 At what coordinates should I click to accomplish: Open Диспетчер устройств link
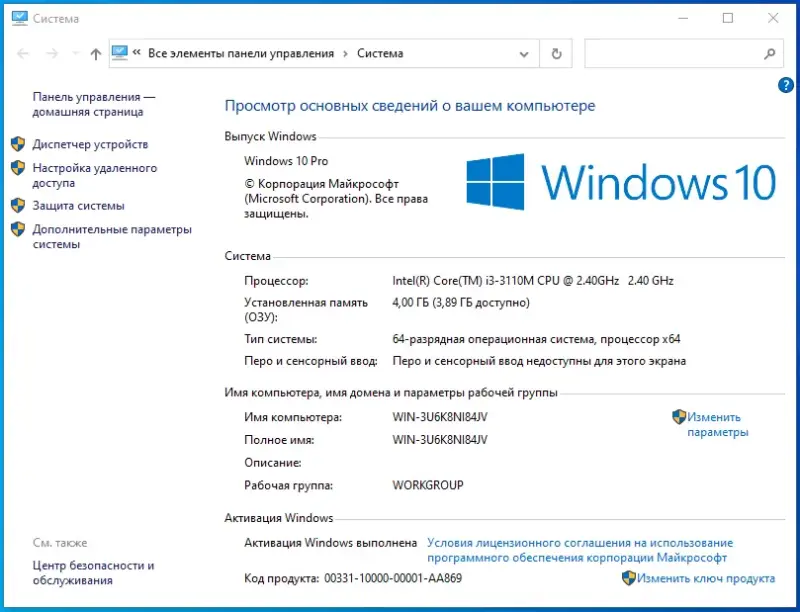[90, 144]
